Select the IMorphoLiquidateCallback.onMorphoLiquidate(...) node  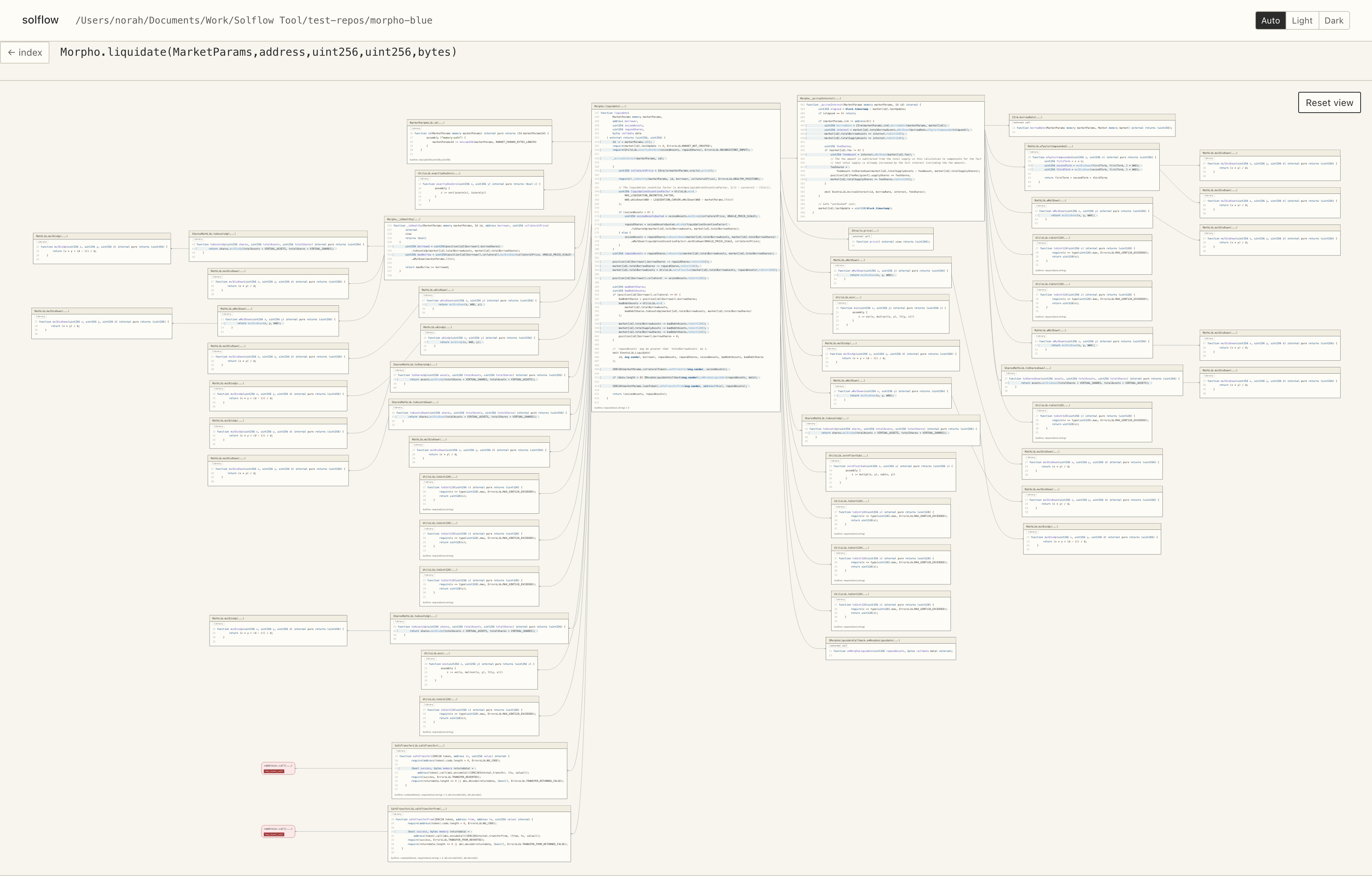(x=890, y=649)
